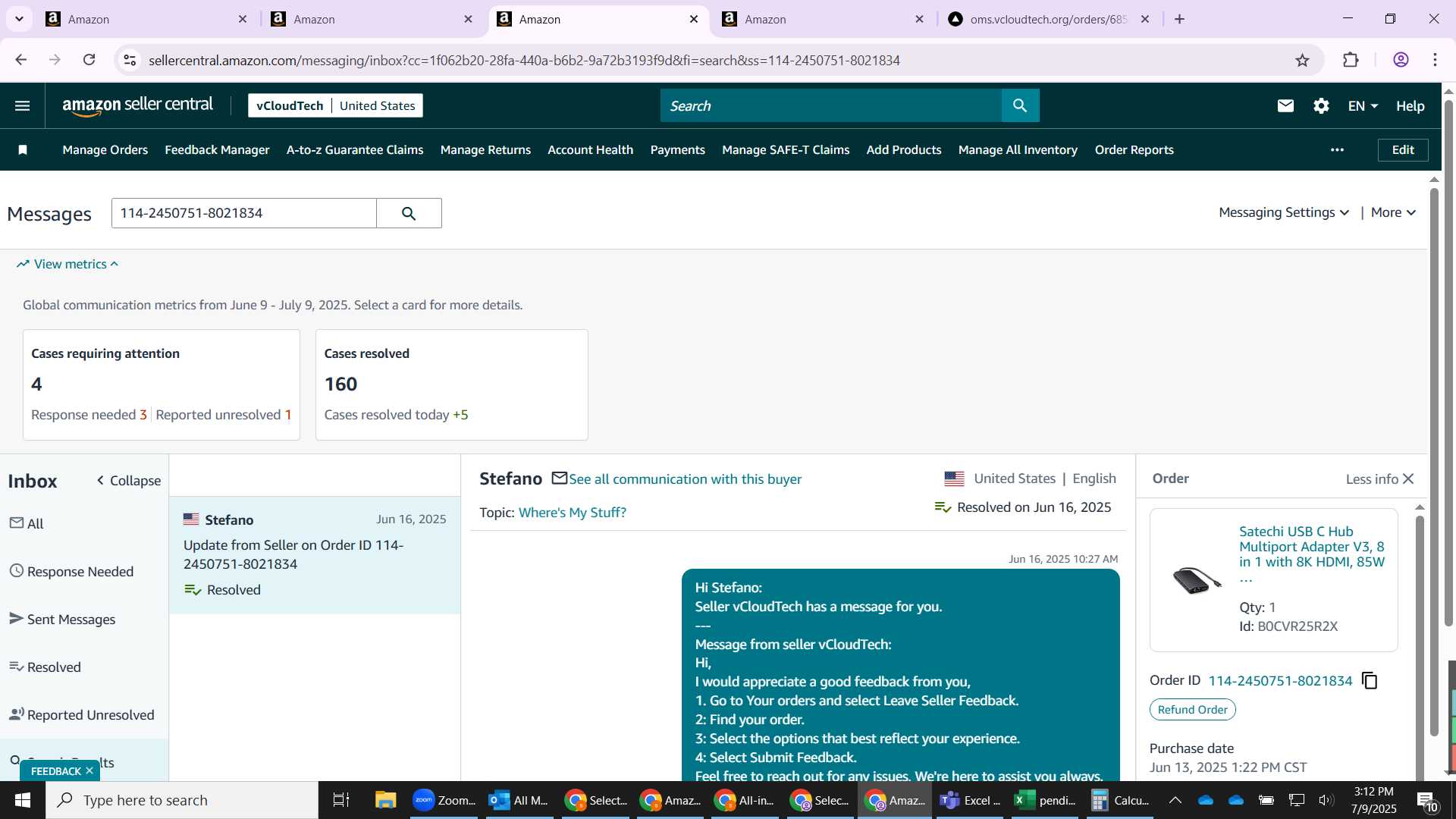Close the Order info panel with X
The image size is (1456, 819).
click(x=1408, y=479)
